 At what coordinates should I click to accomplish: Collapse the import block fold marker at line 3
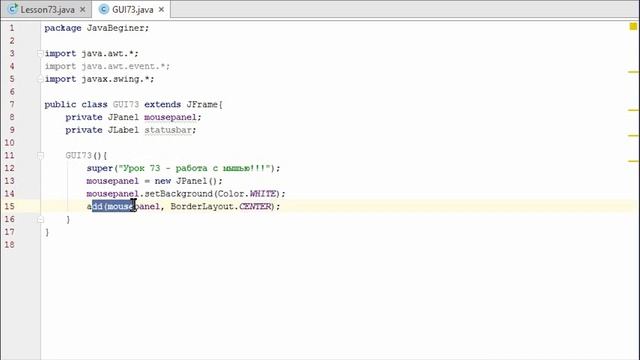point(40,53)
